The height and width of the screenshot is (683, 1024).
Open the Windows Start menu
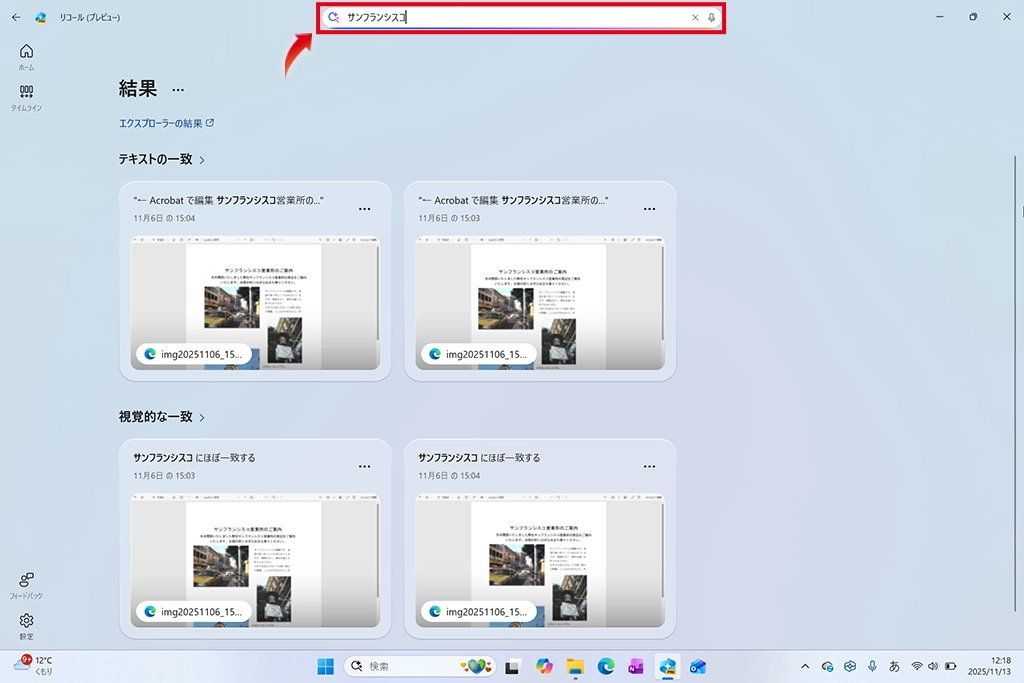tap(326, 667)
